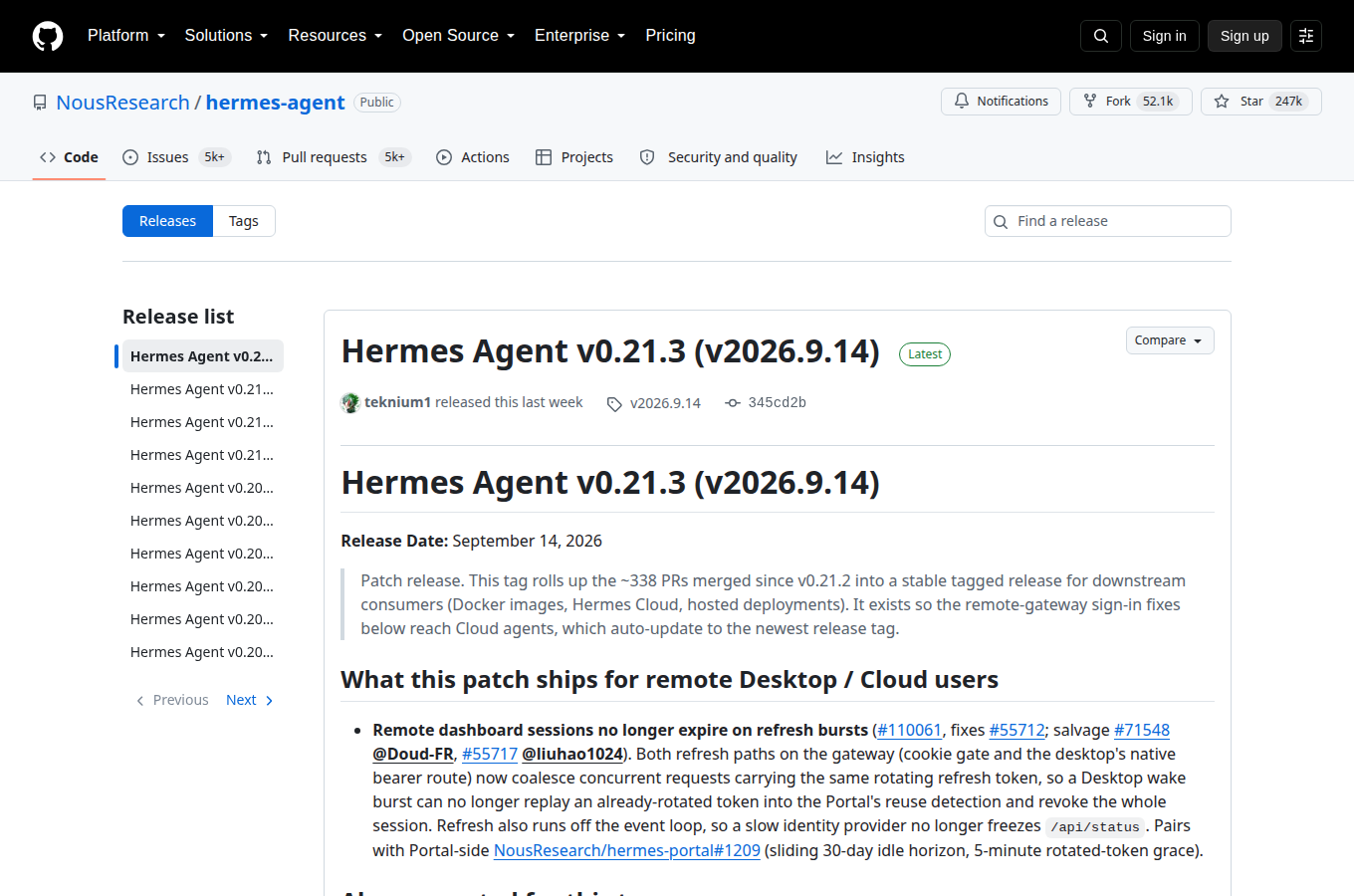1354x896 pixels.
Task: Select the highlighted Hermes Agent v0.2... release
Action: pyautogui.click(x=202, y=356)
